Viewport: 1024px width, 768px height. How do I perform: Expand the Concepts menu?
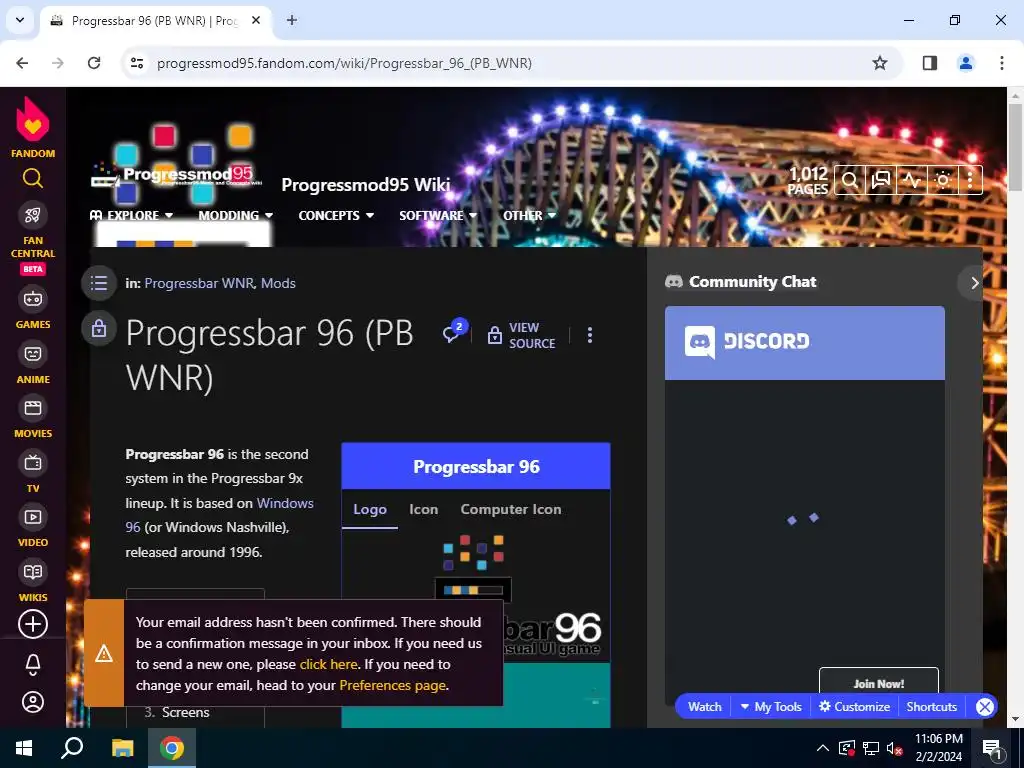(x=336, y=216)
